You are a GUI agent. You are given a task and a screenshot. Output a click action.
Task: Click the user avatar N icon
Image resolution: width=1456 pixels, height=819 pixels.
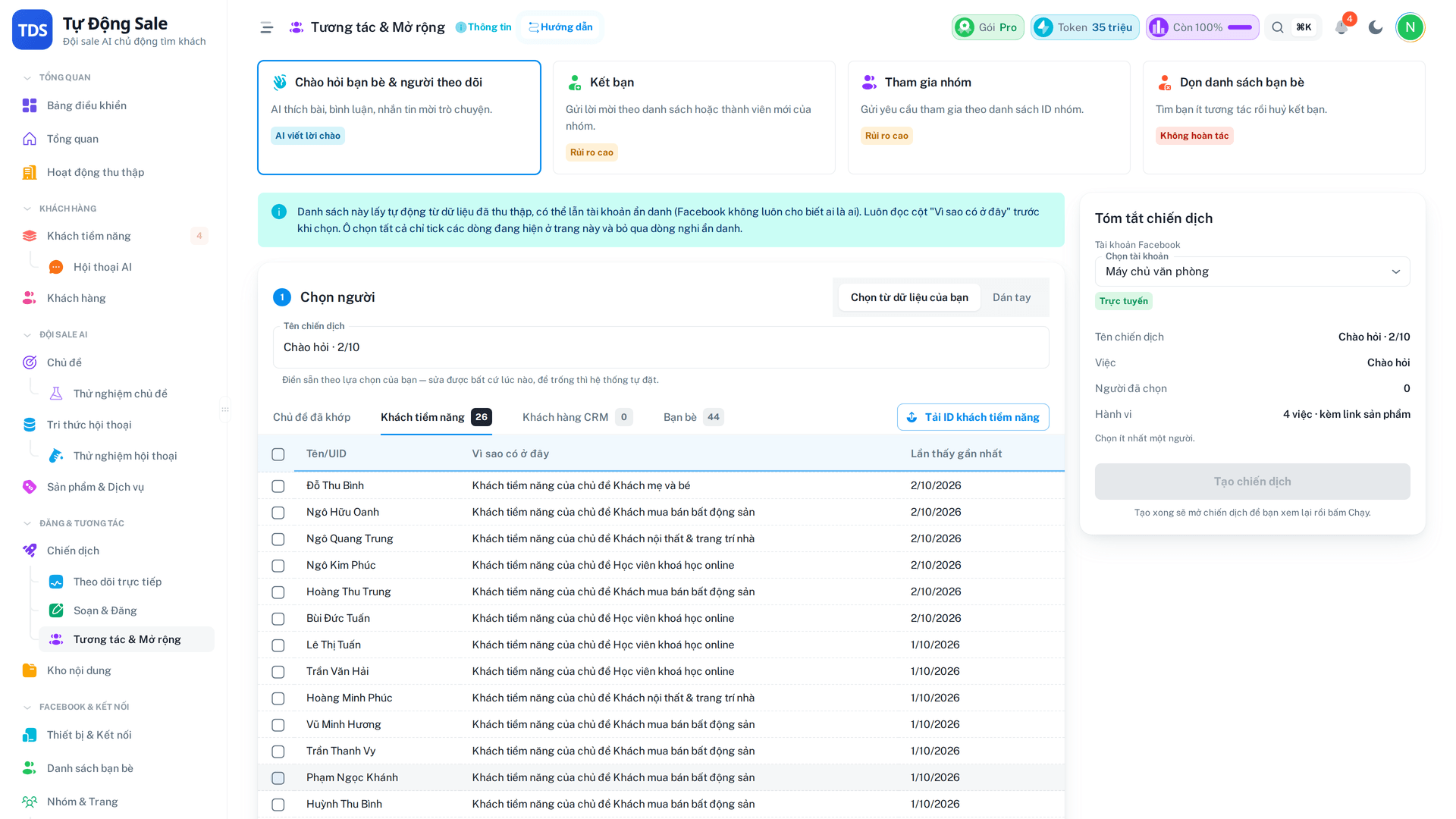[1410, 27]
